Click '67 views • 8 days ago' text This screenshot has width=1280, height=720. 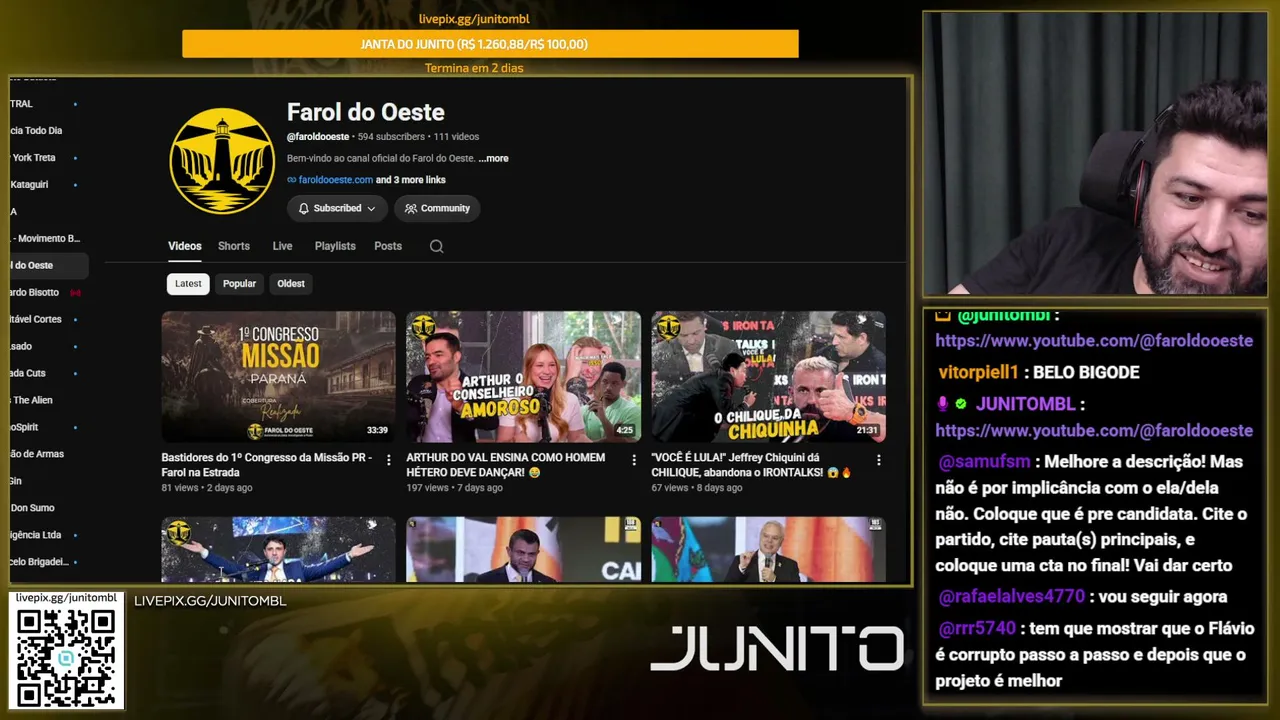point(697,488)
